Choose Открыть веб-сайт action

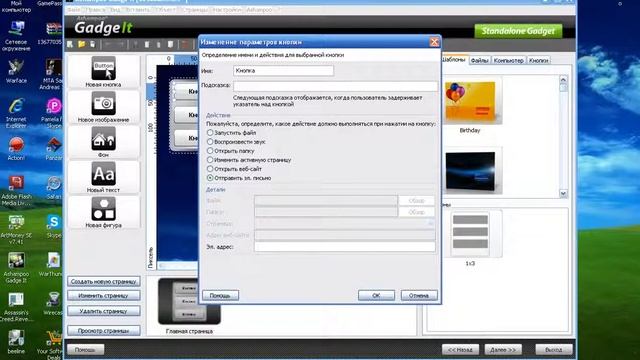(x=234, y=169)
